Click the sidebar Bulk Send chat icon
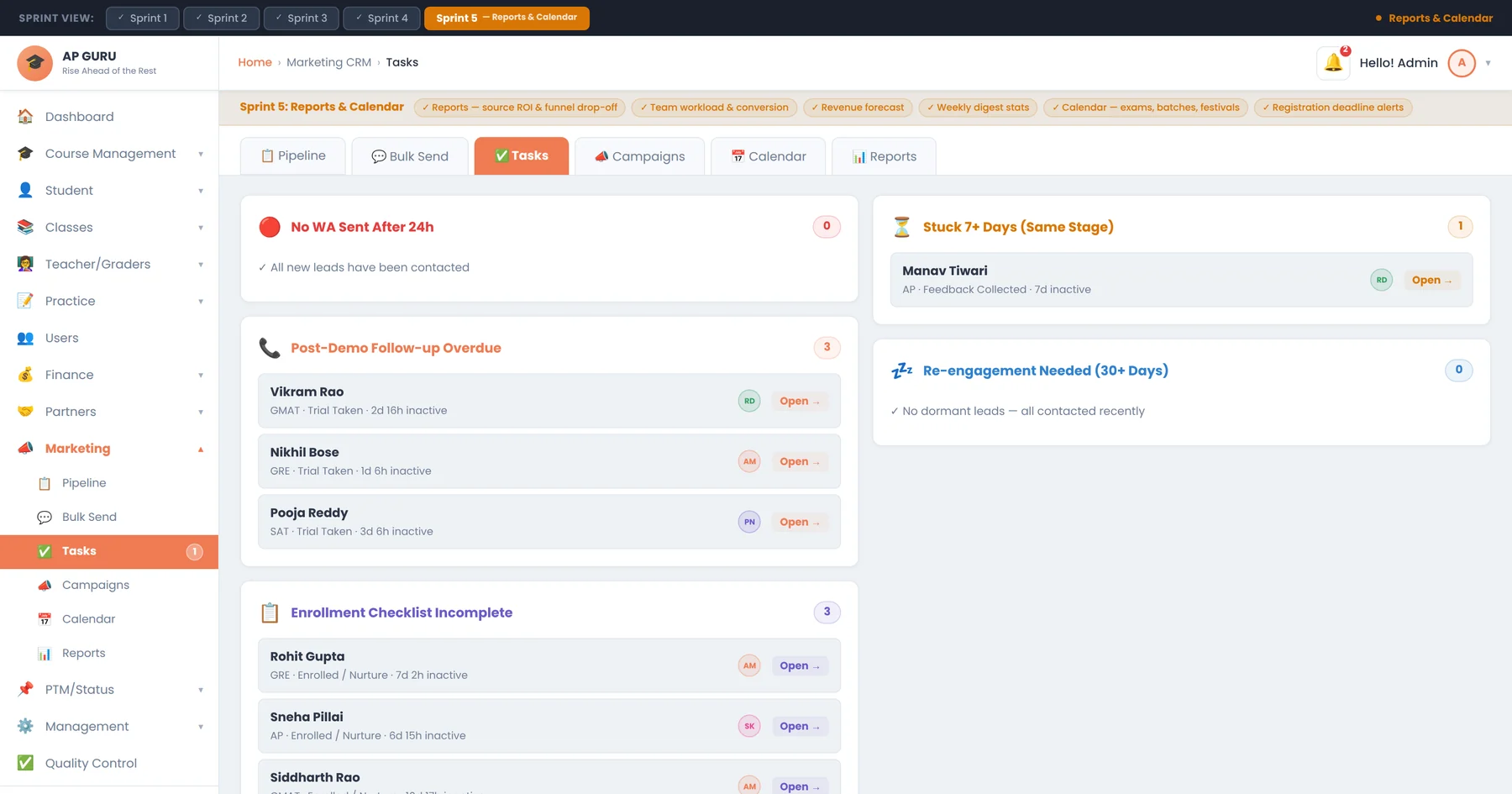Image resolution: width=1512 pixels, height=794 pixels. 45,518
